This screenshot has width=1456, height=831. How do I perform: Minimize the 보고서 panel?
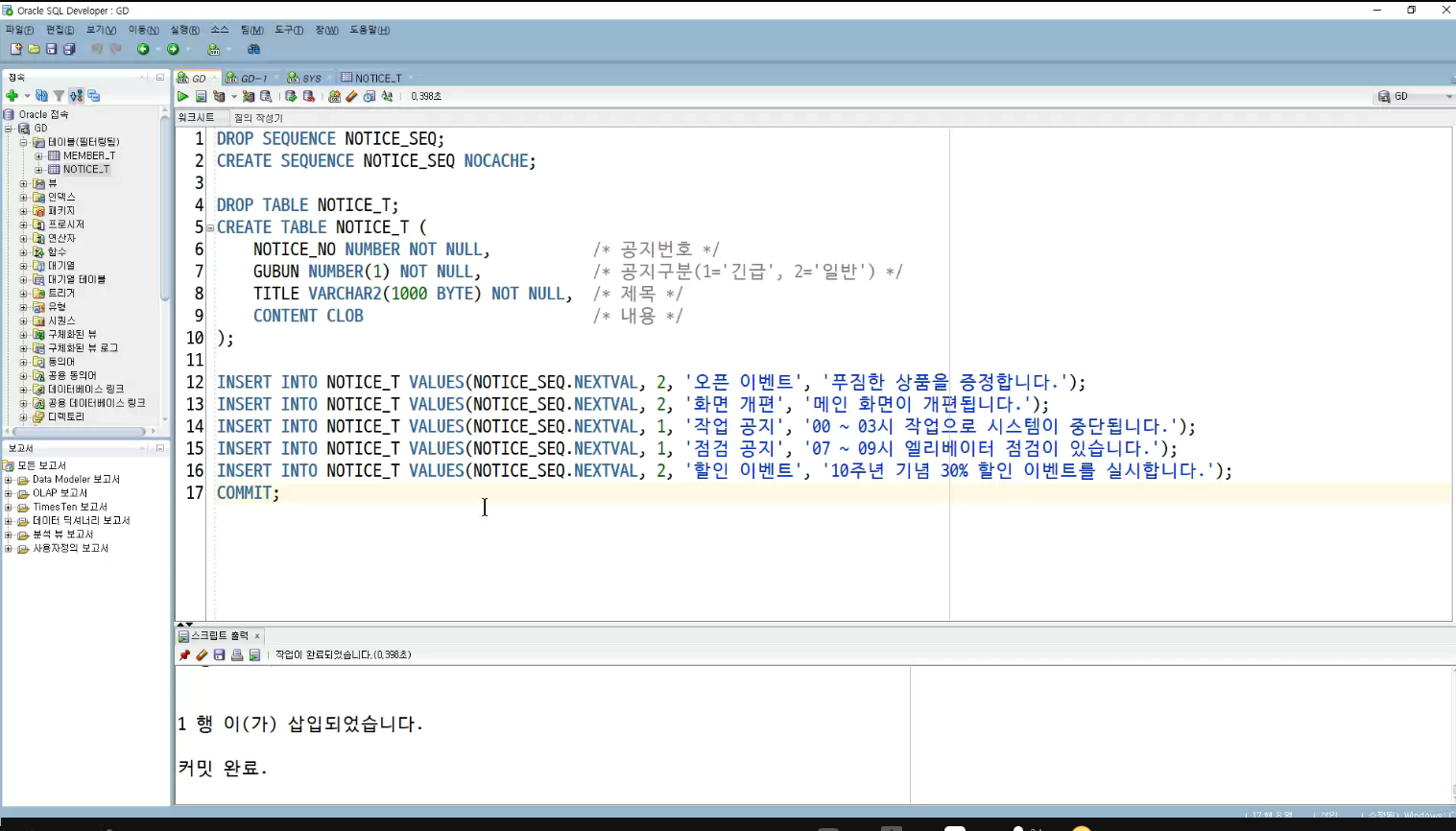pyautogui.click(x=160, y=448)
